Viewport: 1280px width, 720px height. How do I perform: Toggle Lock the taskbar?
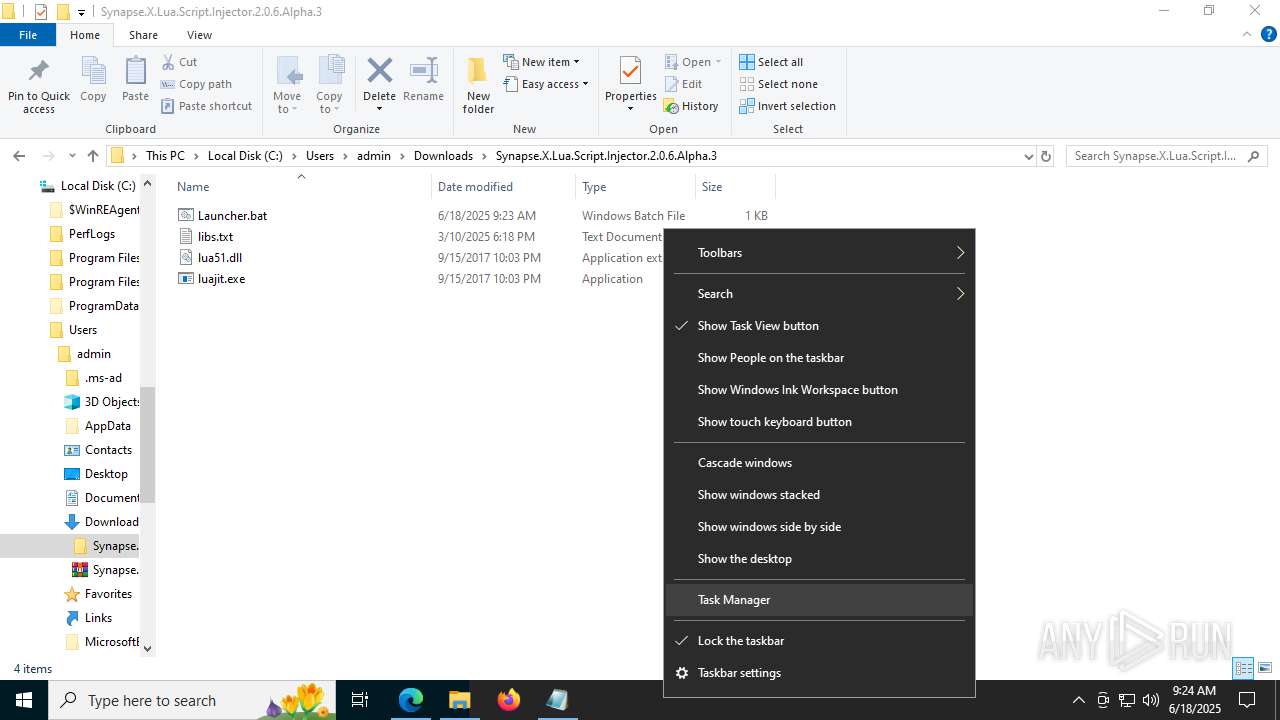[x=819, y=641]
